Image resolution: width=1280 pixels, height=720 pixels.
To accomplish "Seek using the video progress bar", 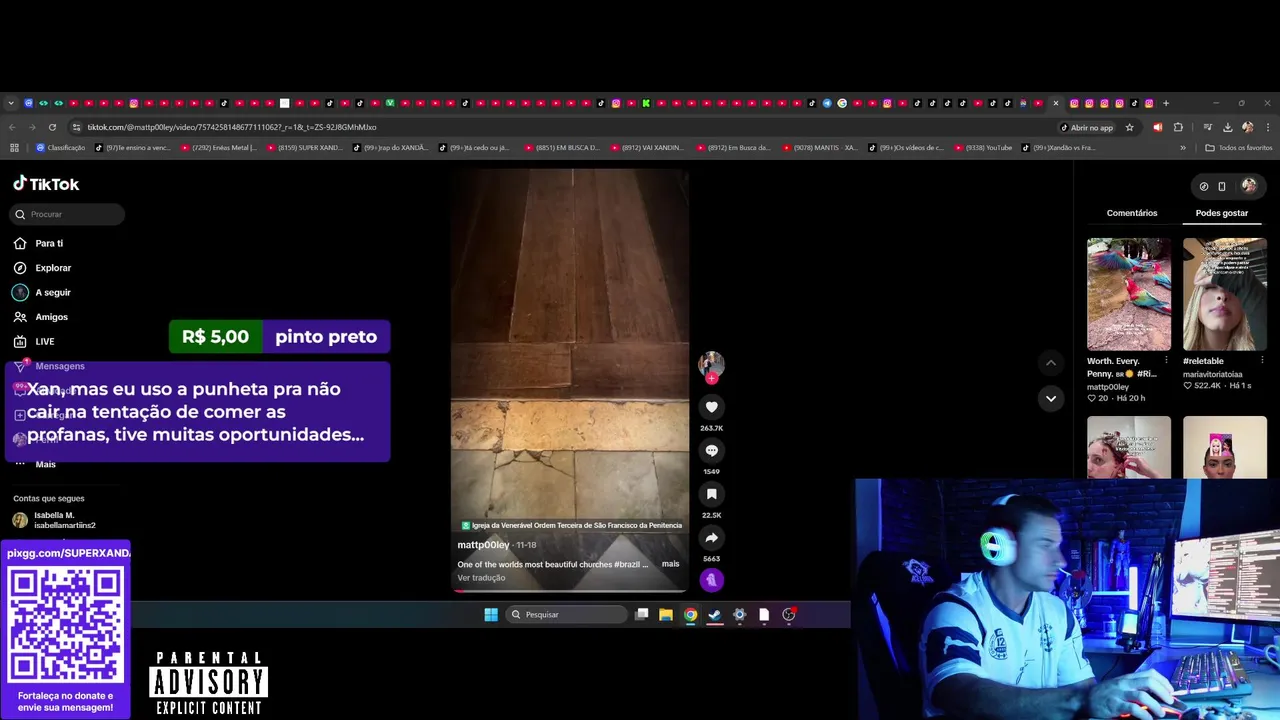I will [x=570, y=590].
